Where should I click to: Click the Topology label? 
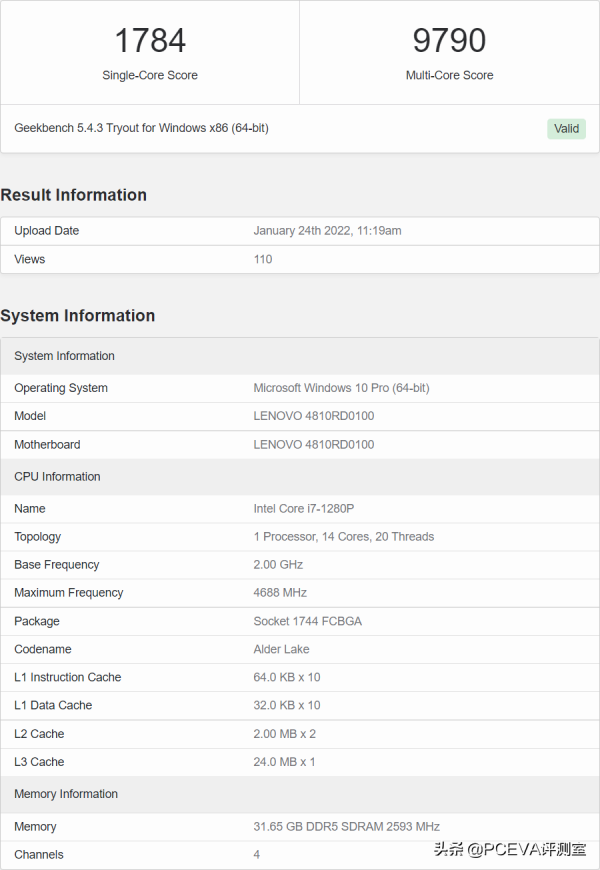click(38, 537)
